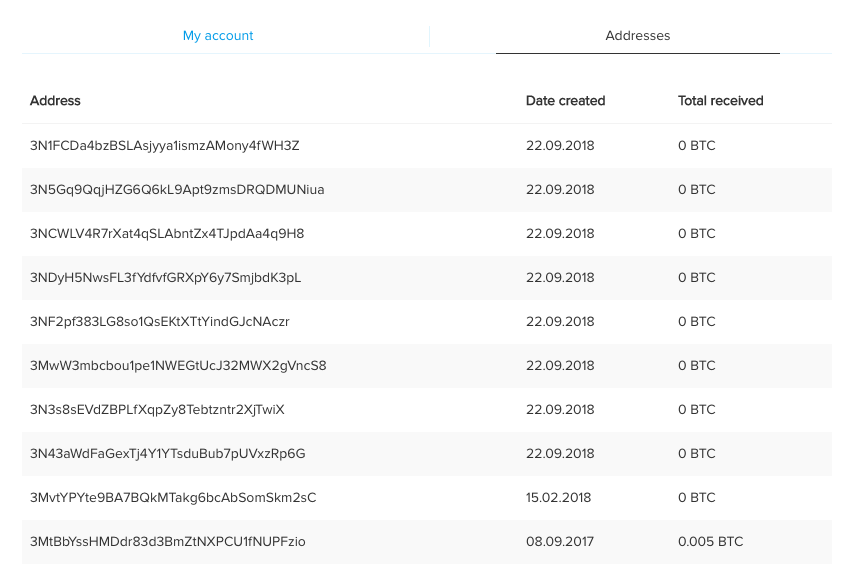This screenshot has height=580, width=847.
Task: Select address 3NDyH5NwsFL3fYdfvfGRXpY6y7SmjbdK3pL
Action: pos(165,278)
